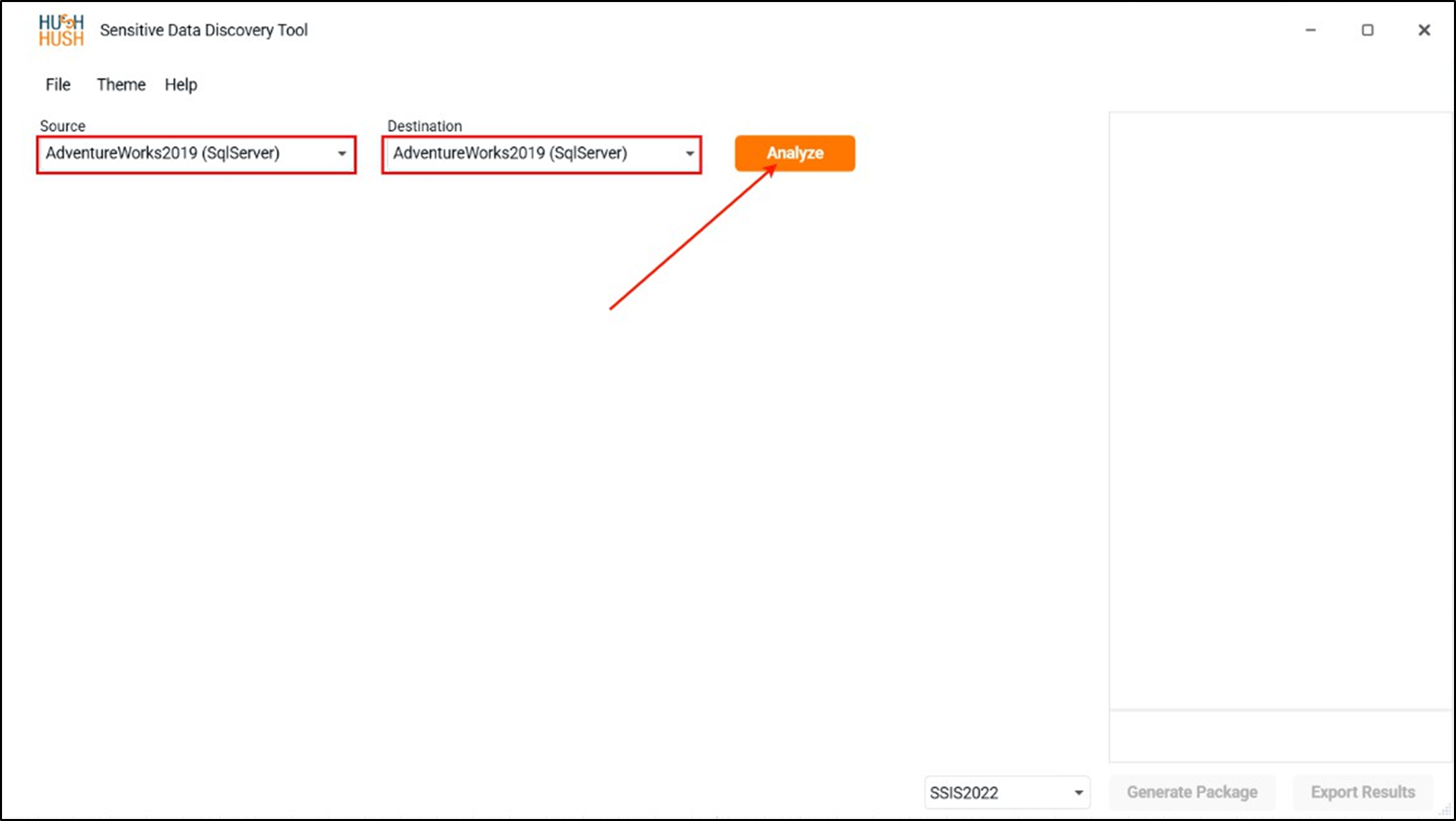
Task: Click the orange Analyze button
Action: 795,154
